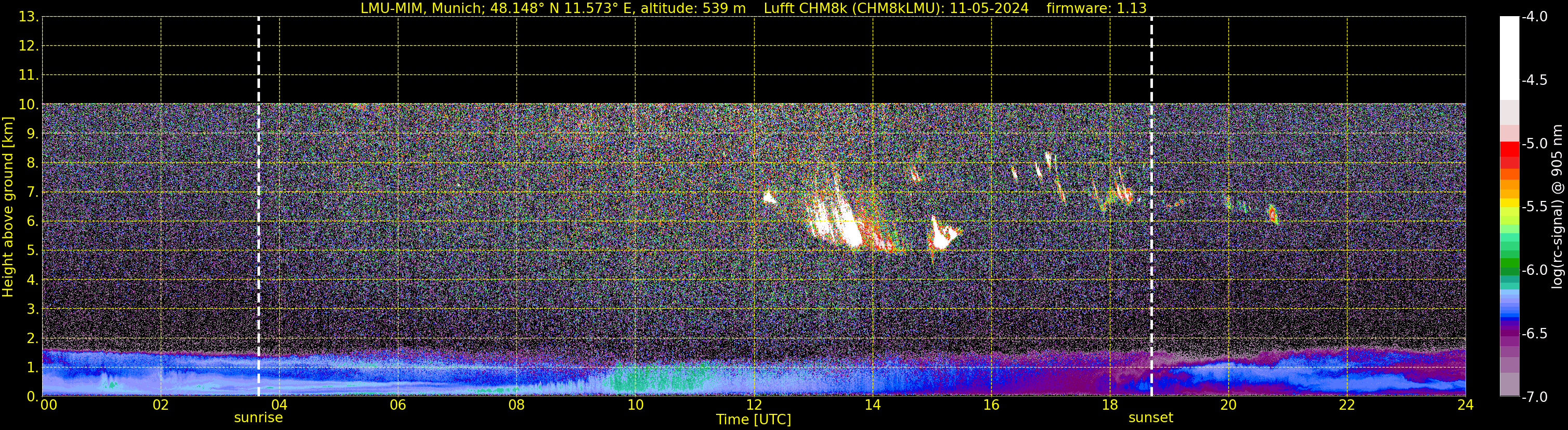Click the '8.' height axis tick label

point(32,162)
